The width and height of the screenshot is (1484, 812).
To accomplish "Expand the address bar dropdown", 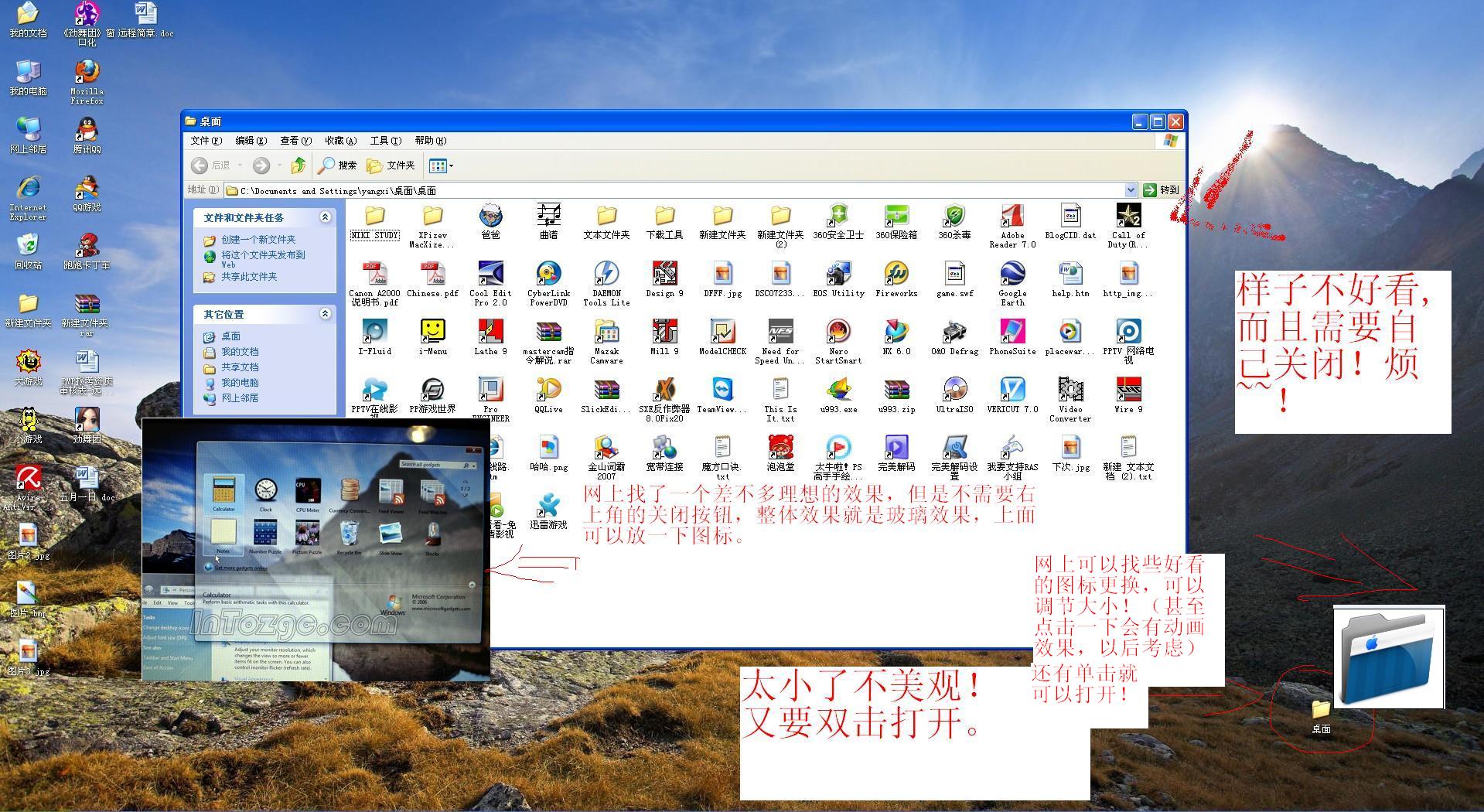I will pyautogui.click(x=1131, y=190).
